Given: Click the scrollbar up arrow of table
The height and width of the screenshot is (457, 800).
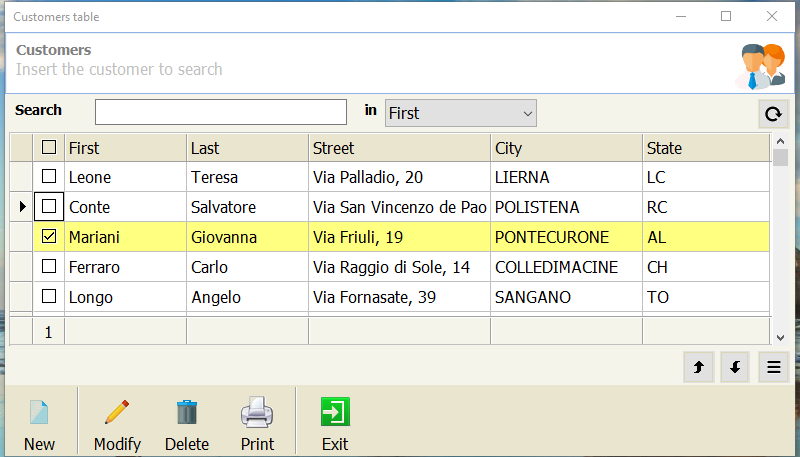Looking at the screenshot, I should point(780,141).
